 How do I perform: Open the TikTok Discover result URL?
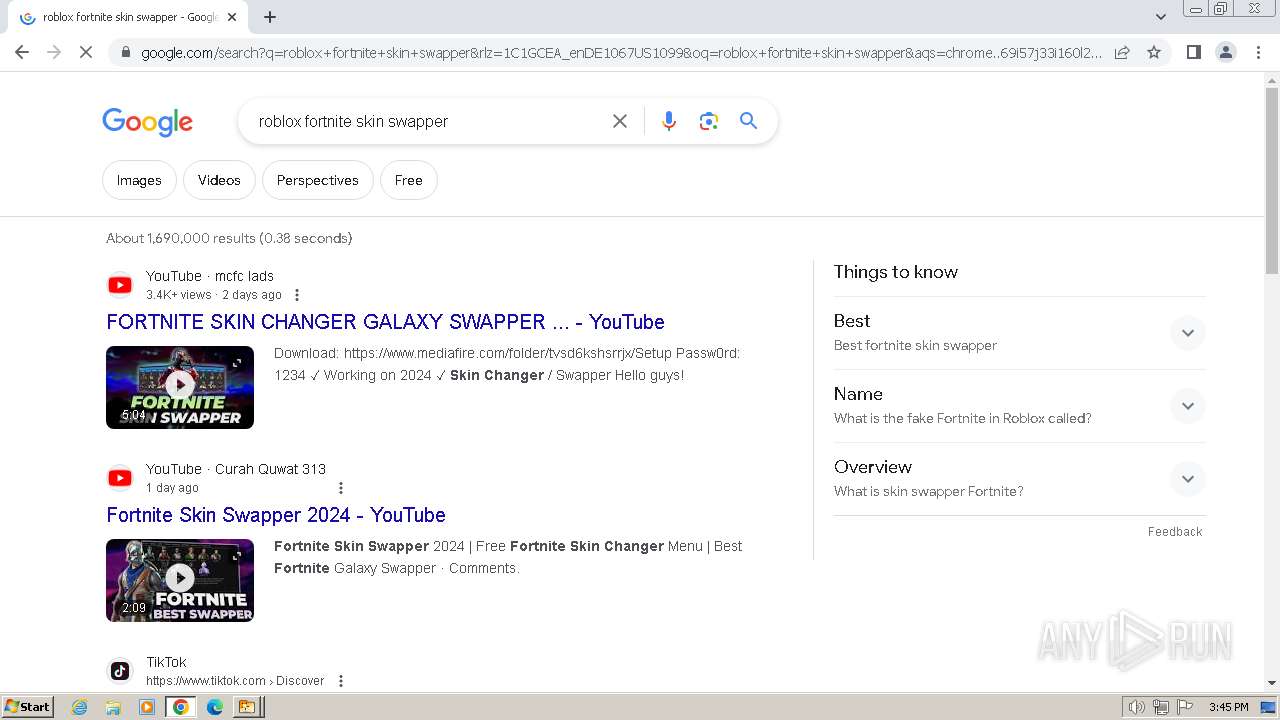(235, 681)
